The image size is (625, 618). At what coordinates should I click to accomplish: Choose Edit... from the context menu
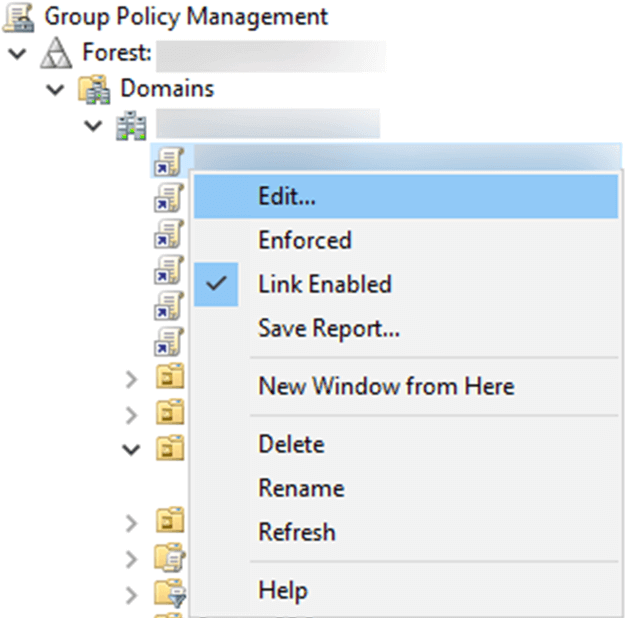(287, 197)
